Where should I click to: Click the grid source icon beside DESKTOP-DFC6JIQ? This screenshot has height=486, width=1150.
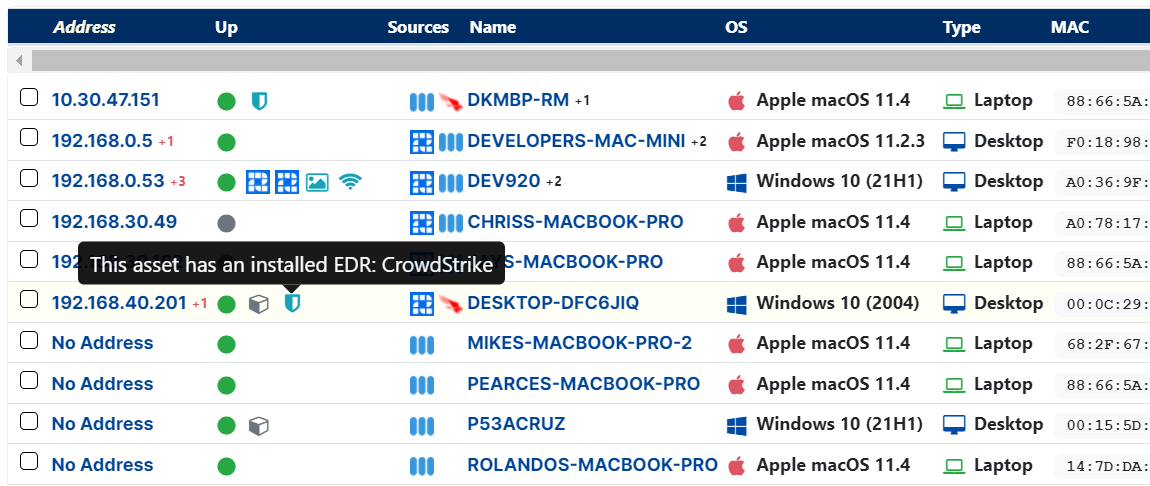click(422, 303)
